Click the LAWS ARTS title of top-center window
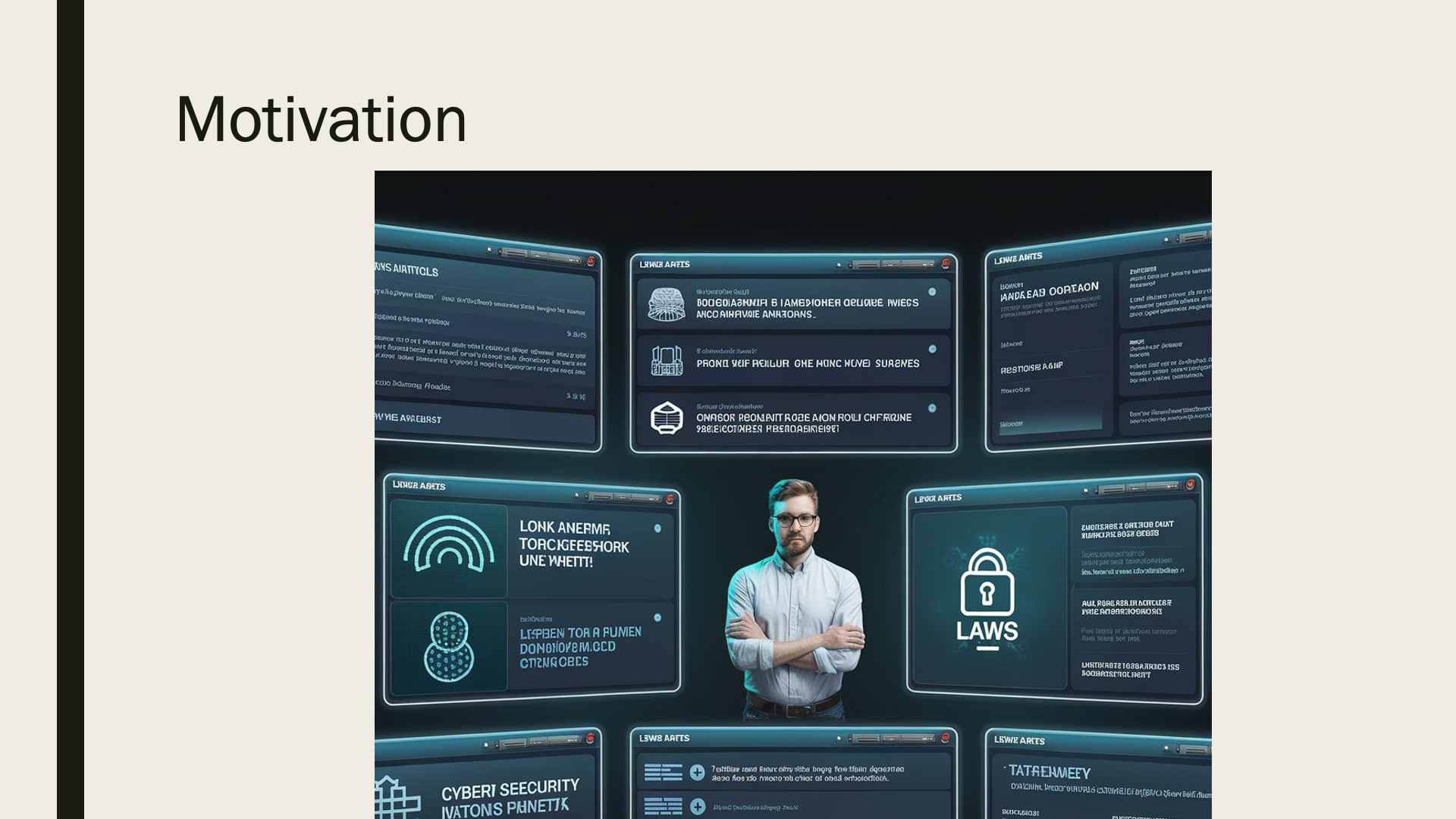This screenshot has width=1456, height=819. pyautogui.click(x=664, y=265)
